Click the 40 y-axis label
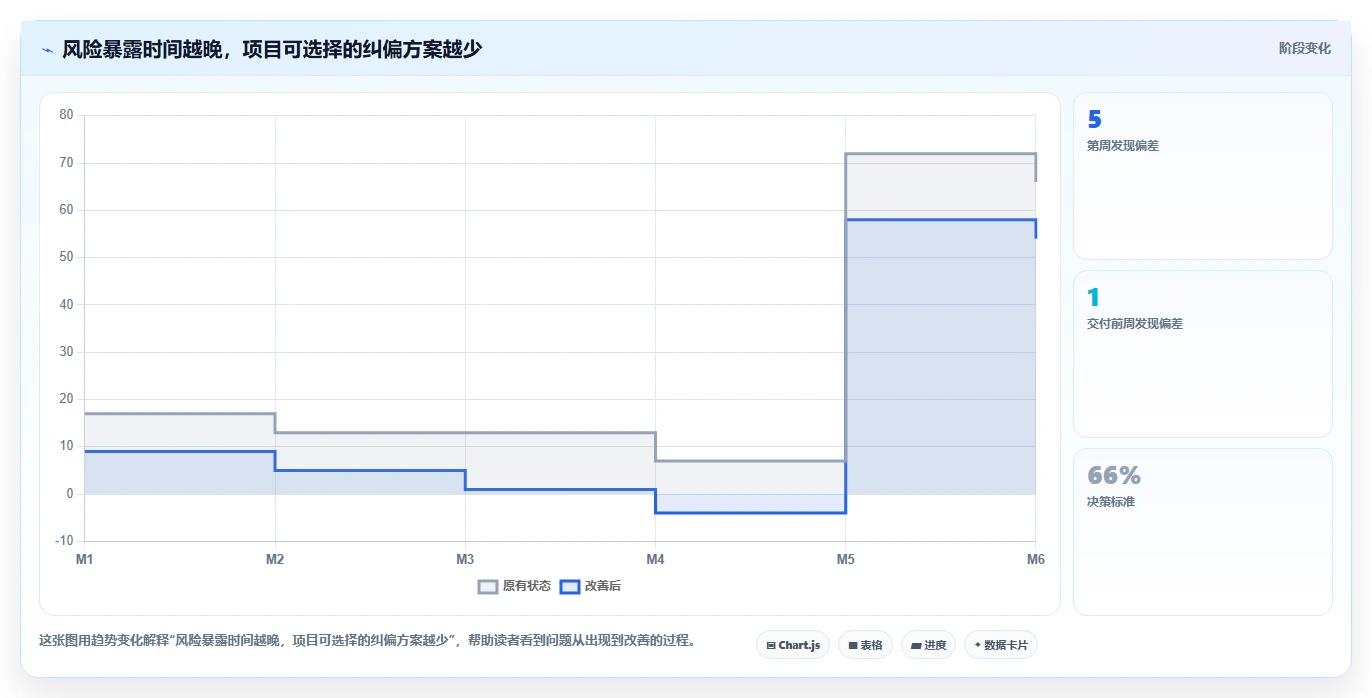The width and height of the screenshot is (1372, 698). 66,304
